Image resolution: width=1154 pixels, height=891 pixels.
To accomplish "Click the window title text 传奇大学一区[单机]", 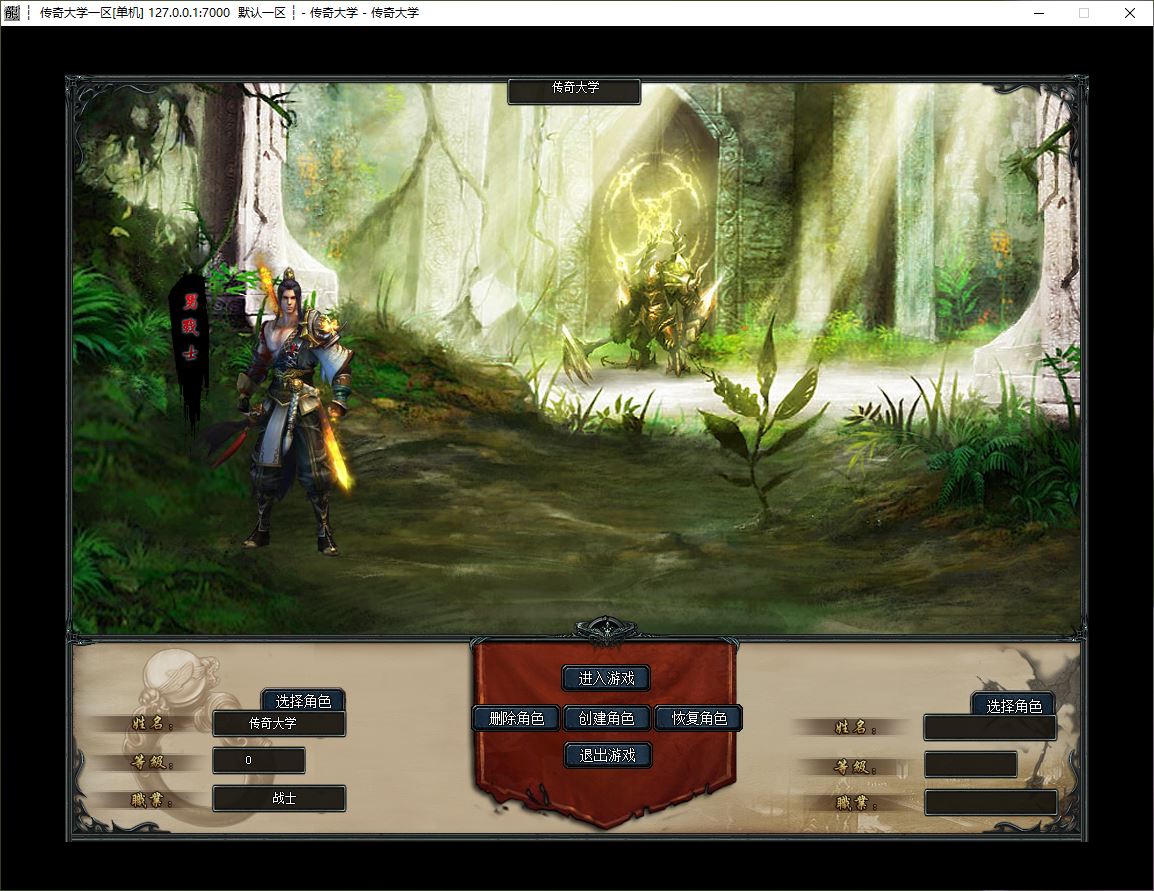I will pos(91,13).
